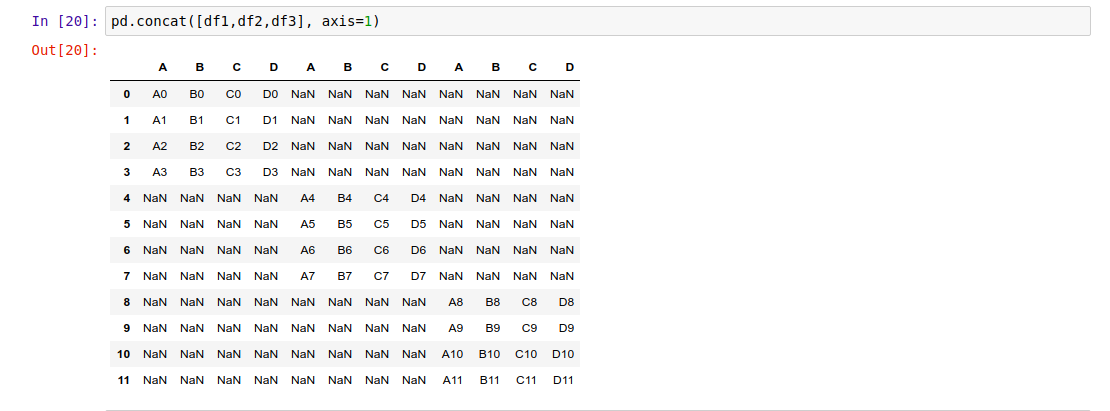Click the C6 value in the table

pyautogui.click(x=381, y=250)
